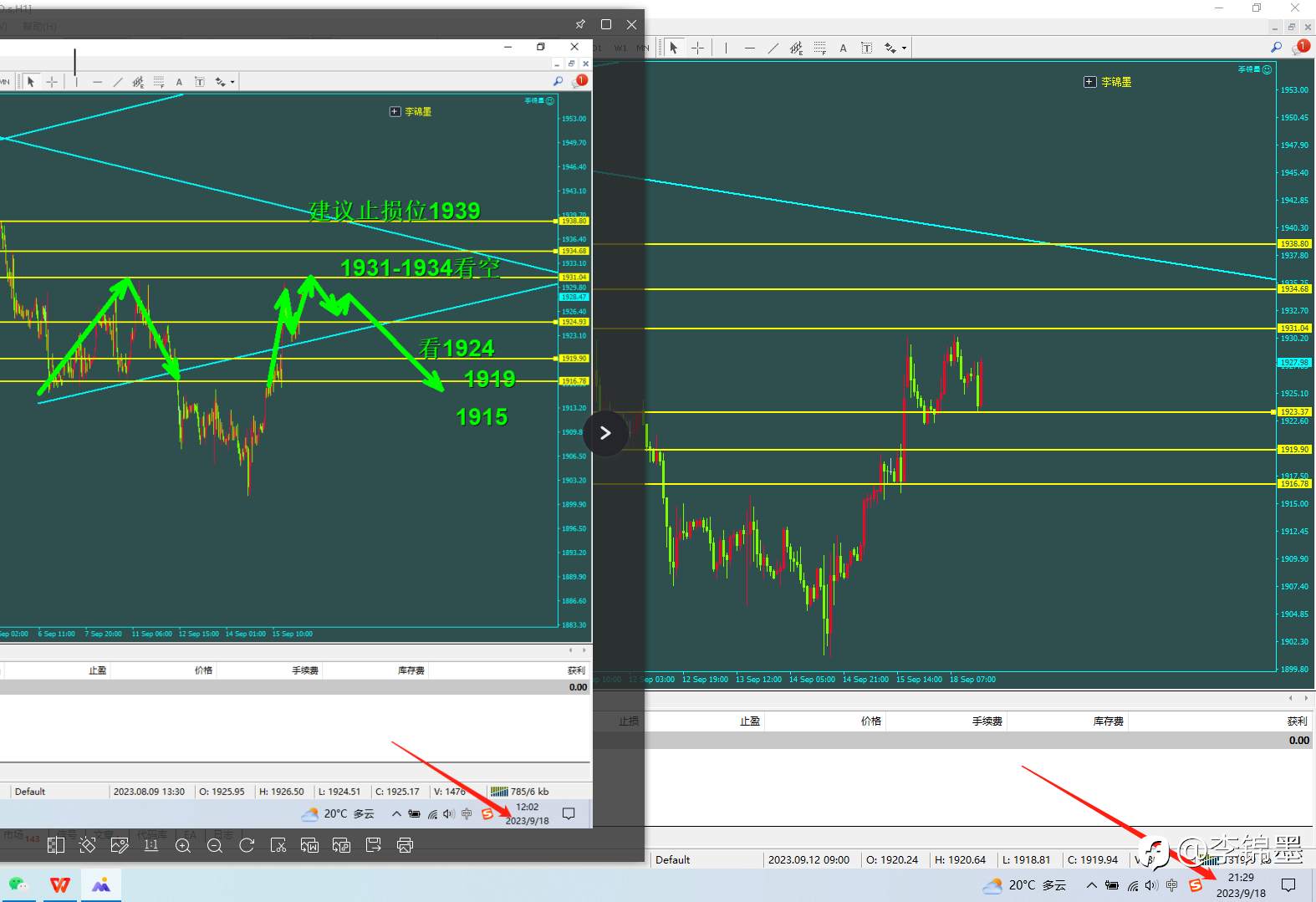The width and height of the screenshot is (1316, 902).
Task: Click the 止盈 column header in the background terminal
Action: (x=750, y=721)
